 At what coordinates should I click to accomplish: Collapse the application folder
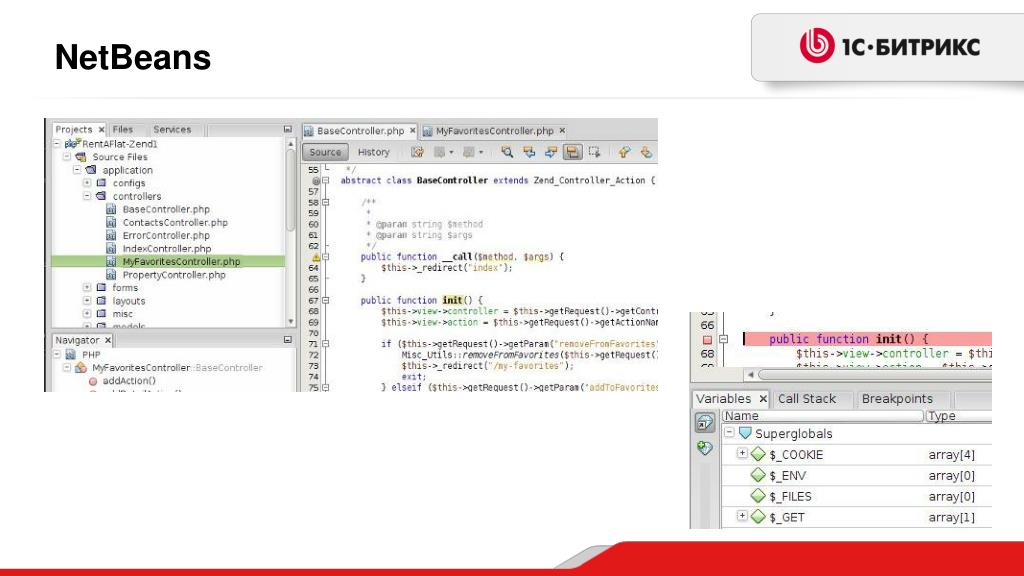77,170
